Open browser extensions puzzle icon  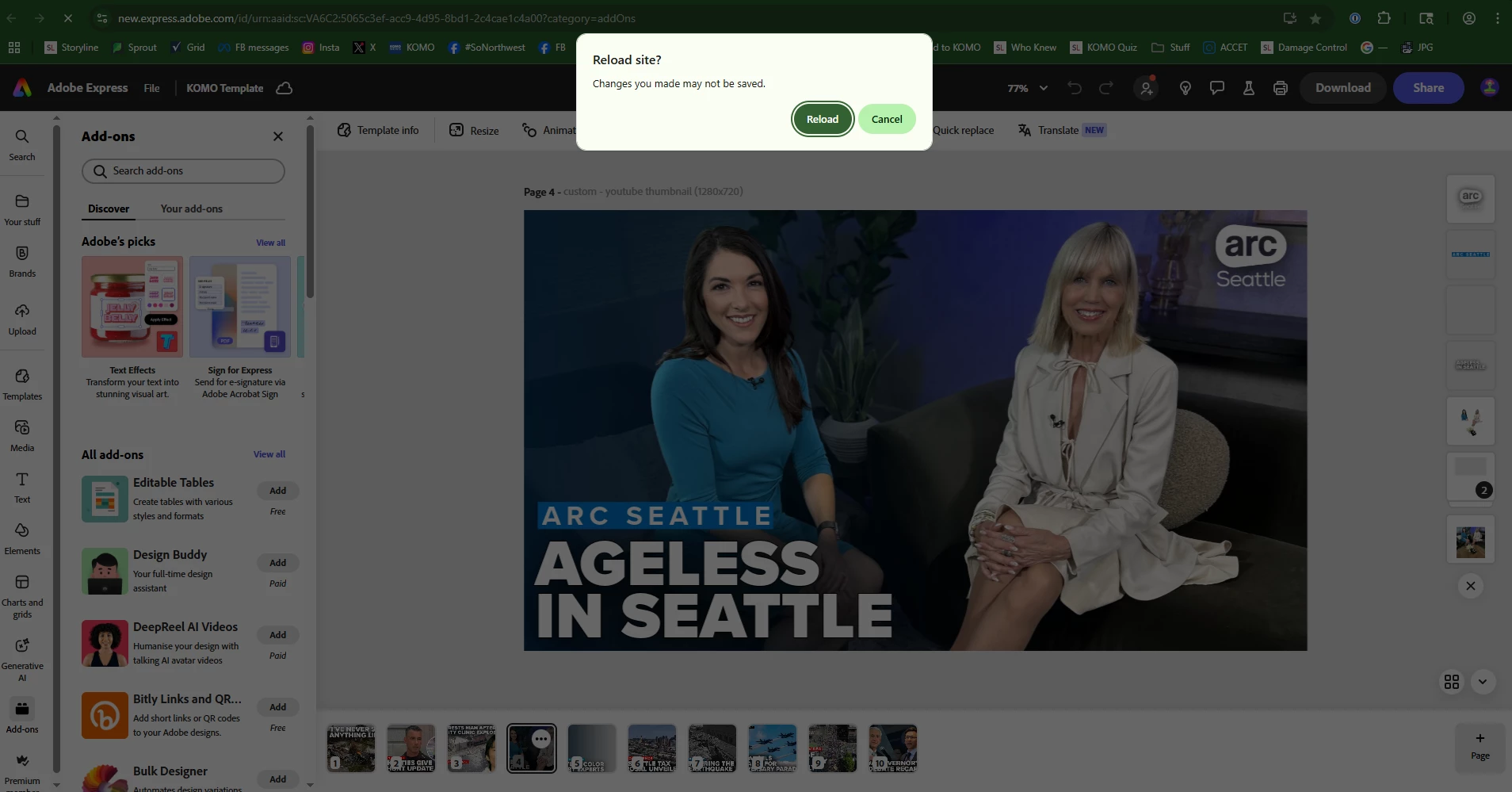tap(1384, 18)
